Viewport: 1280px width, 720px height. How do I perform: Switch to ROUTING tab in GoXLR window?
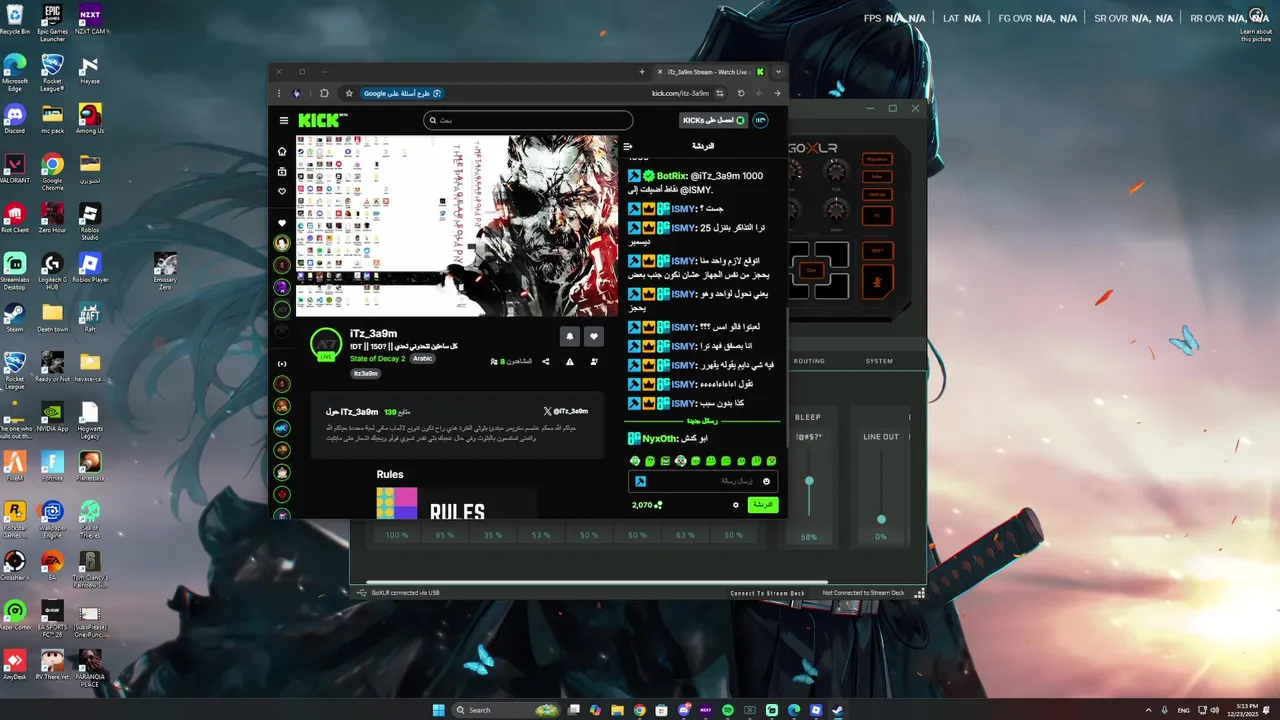click(809, 361)
